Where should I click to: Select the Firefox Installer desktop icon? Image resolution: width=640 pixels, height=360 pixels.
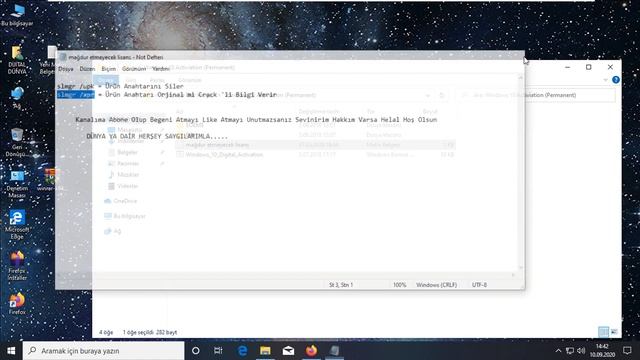(x=17, y=266)
